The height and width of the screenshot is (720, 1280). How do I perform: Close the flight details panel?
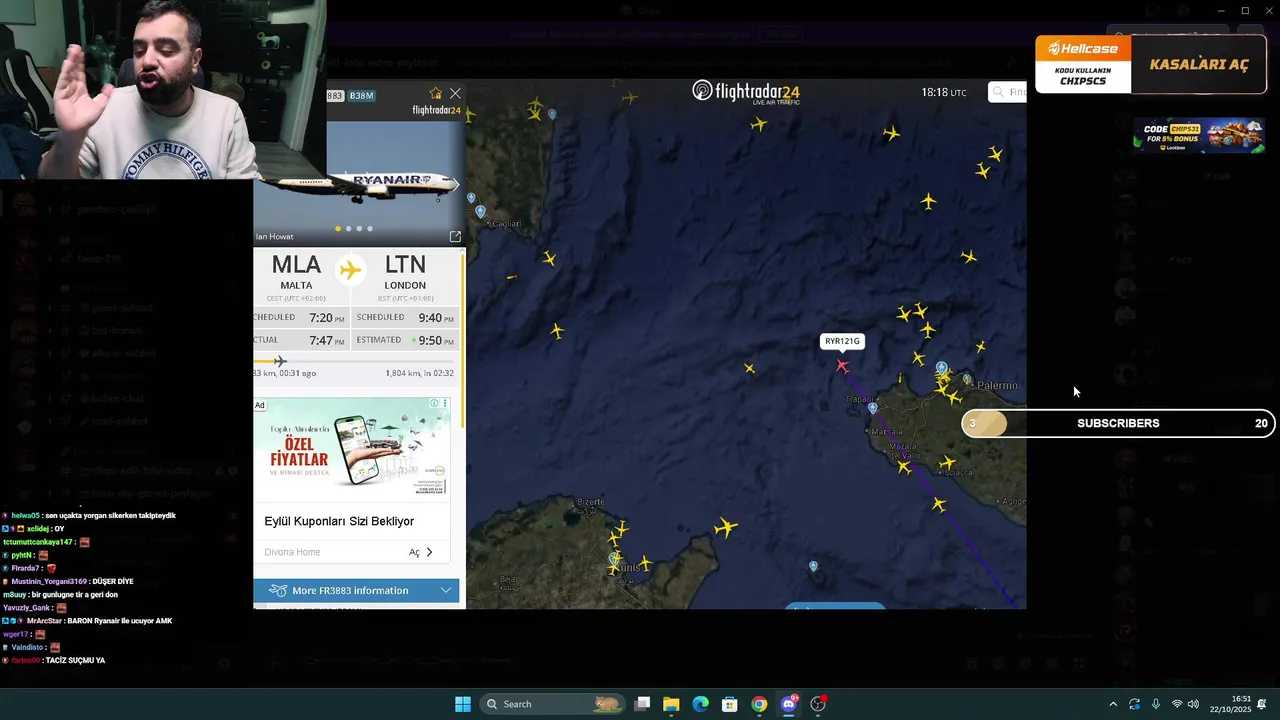[455, 93]
